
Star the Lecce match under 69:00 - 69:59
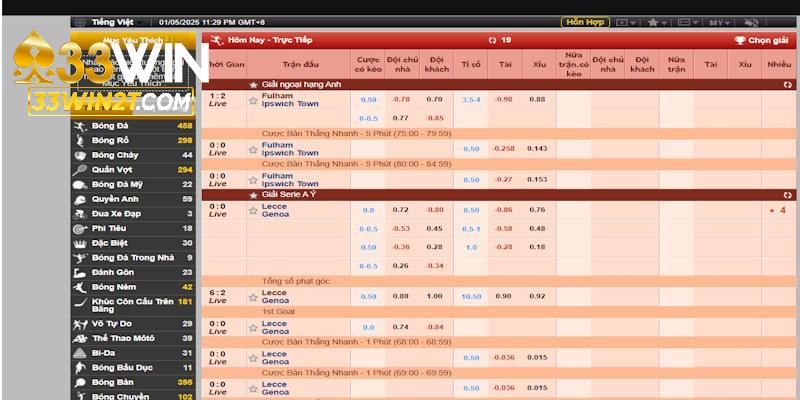(253, 389)
